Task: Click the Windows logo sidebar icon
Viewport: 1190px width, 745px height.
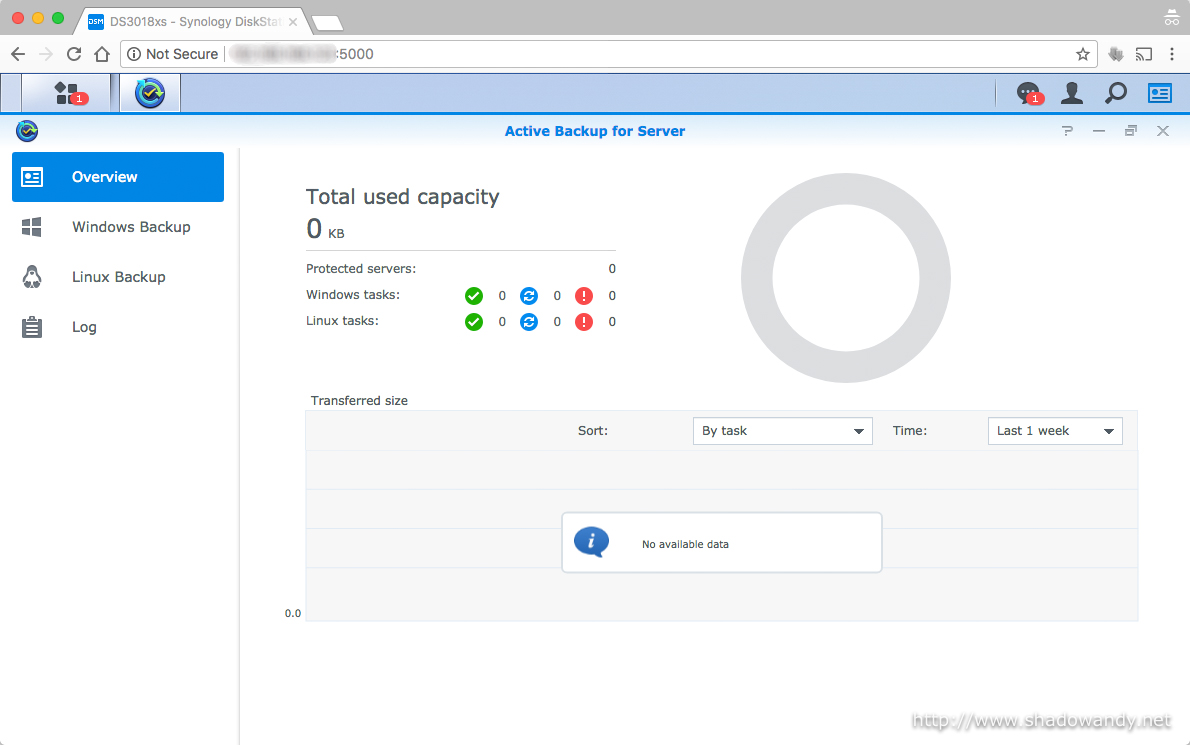Action: 32,227
